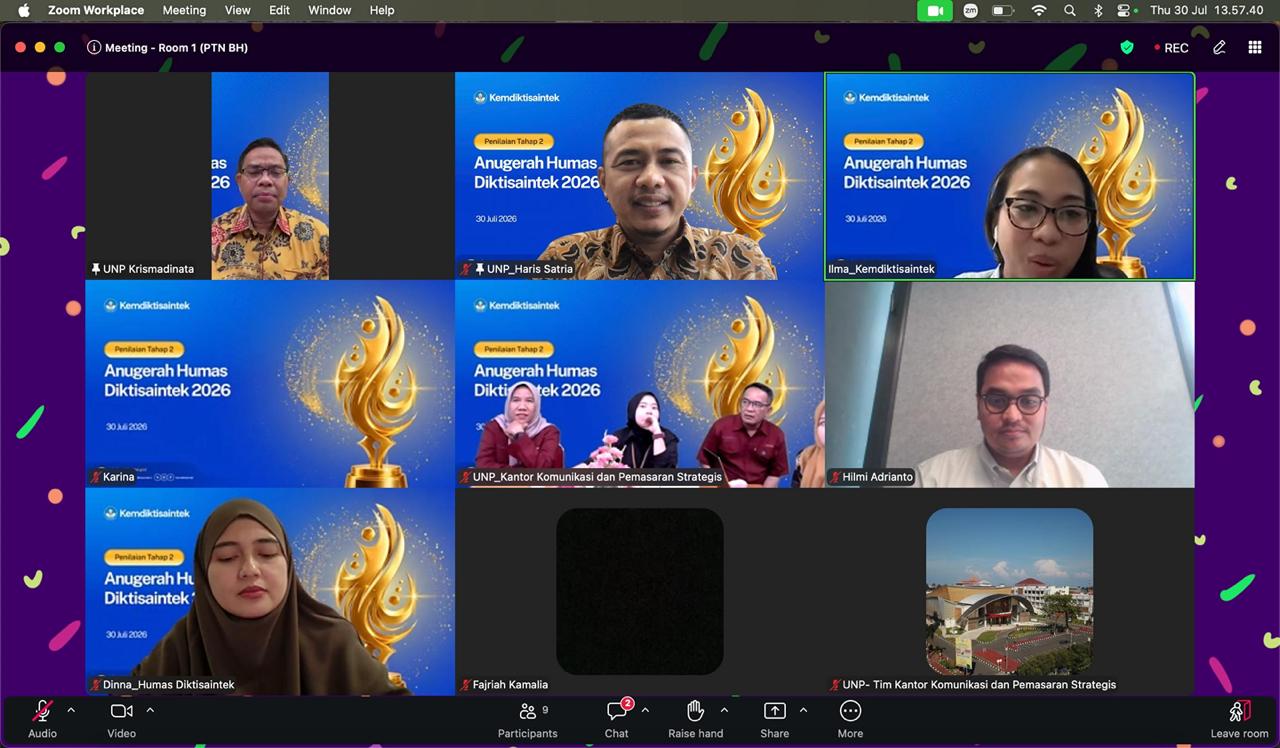Image resolution: width=1280 pixels, height=748 pixels.
Task: Select the Karina video tile
Action: click(270, 384)
